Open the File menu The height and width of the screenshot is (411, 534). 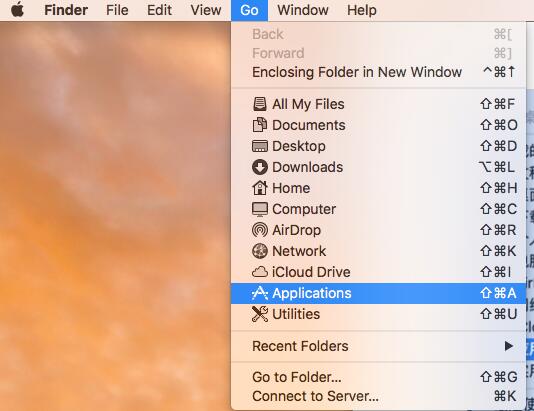click(x=117, y=10)
